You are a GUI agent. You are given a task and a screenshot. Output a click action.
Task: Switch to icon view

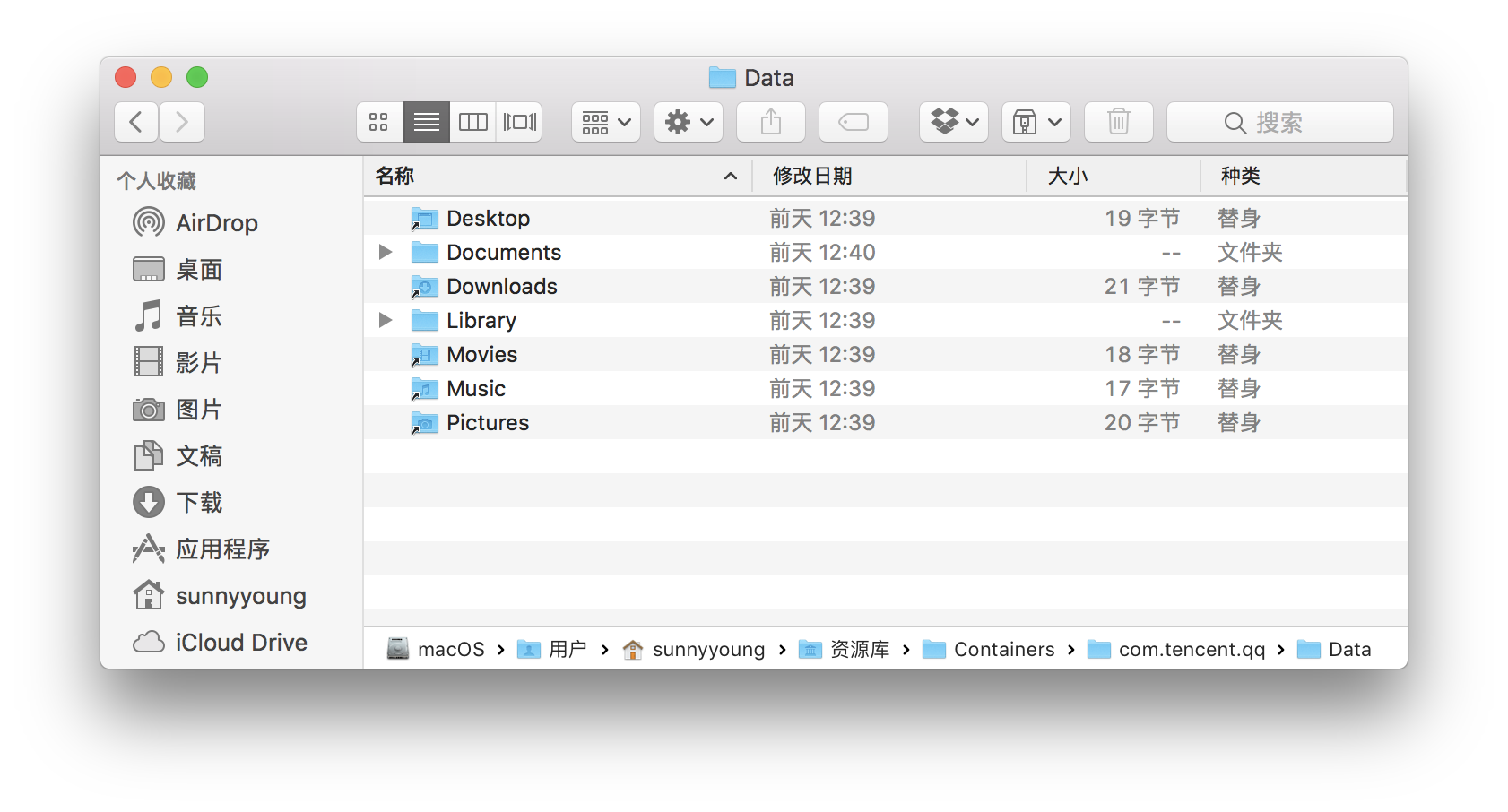click(x=378, y=122)
